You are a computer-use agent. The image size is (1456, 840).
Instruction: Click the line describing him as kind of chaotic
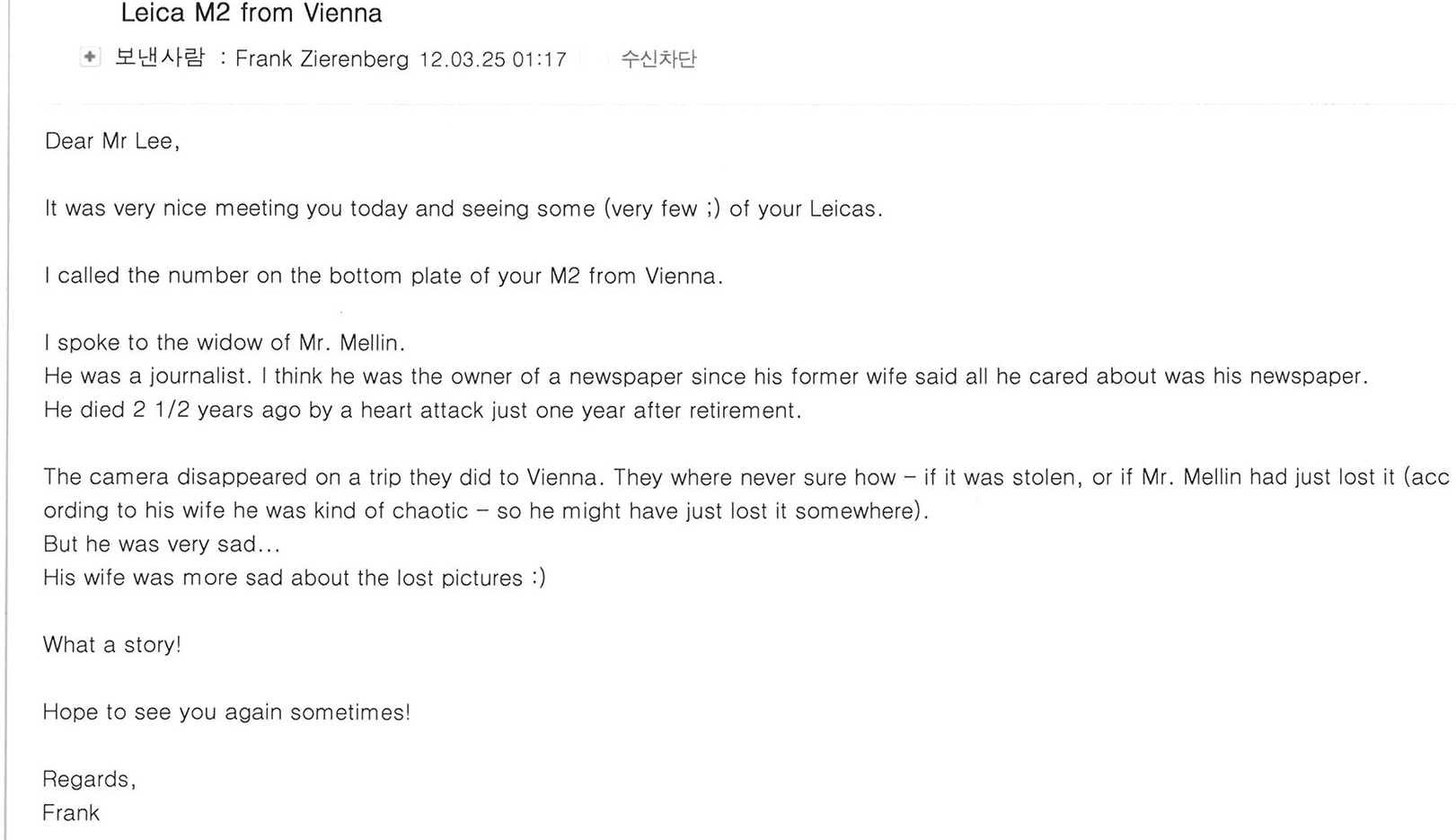point(486,511)
